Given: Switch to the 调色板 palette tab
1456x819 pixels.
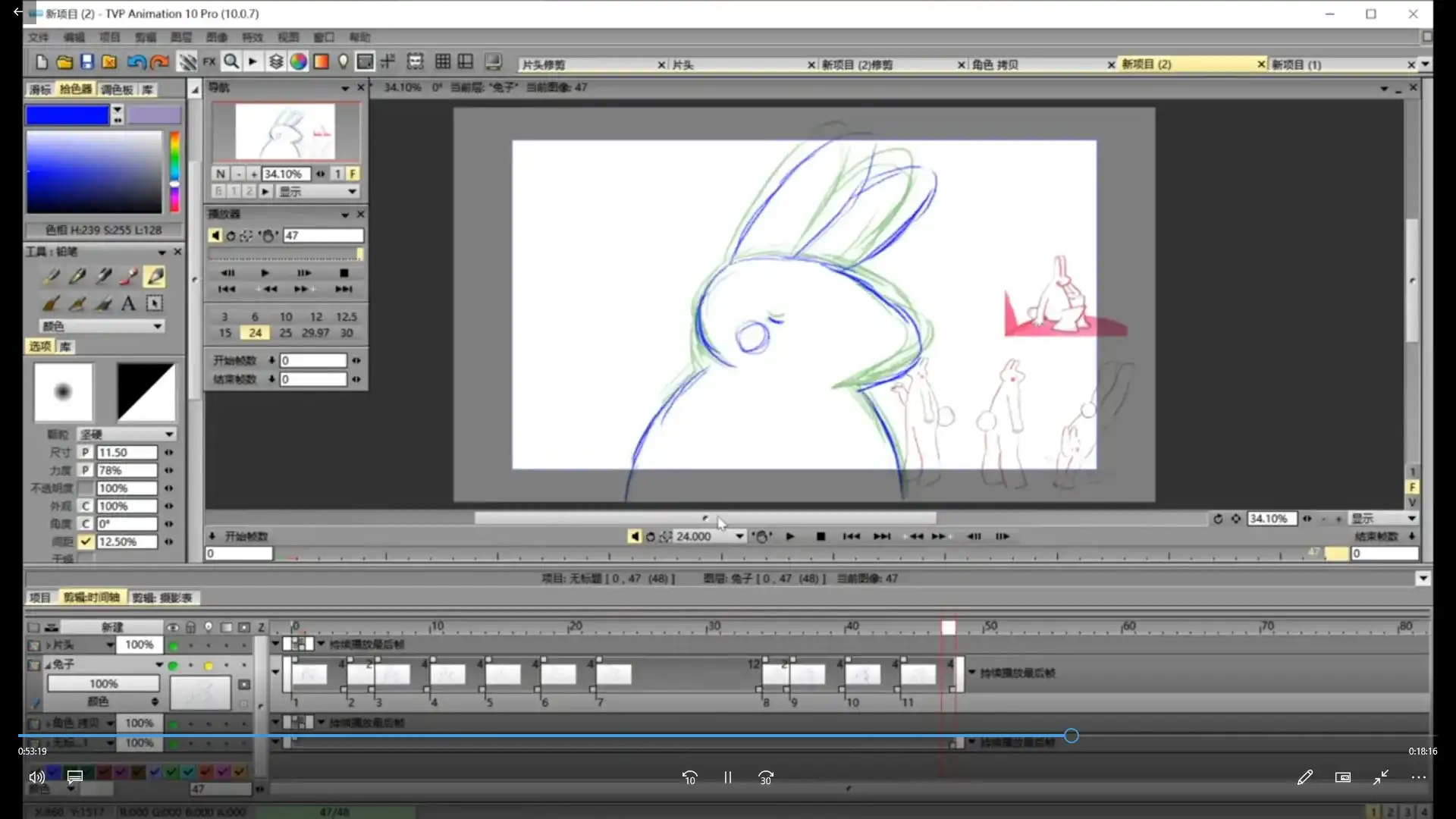Looking at the screenshot, I should 116,89.
